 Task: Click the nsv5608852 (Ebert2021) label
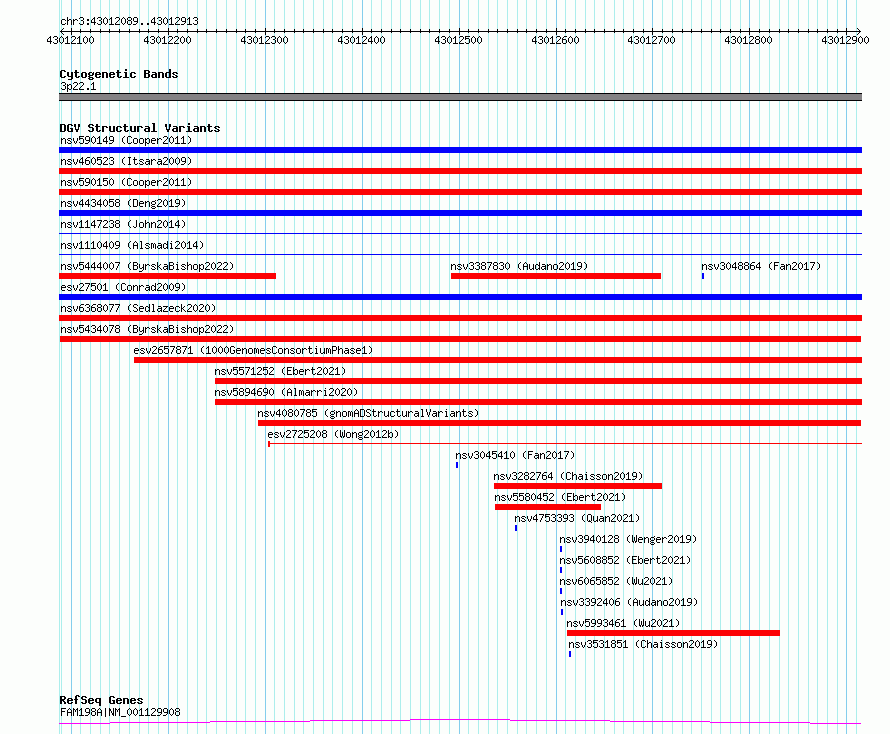(x=625, y=560)
